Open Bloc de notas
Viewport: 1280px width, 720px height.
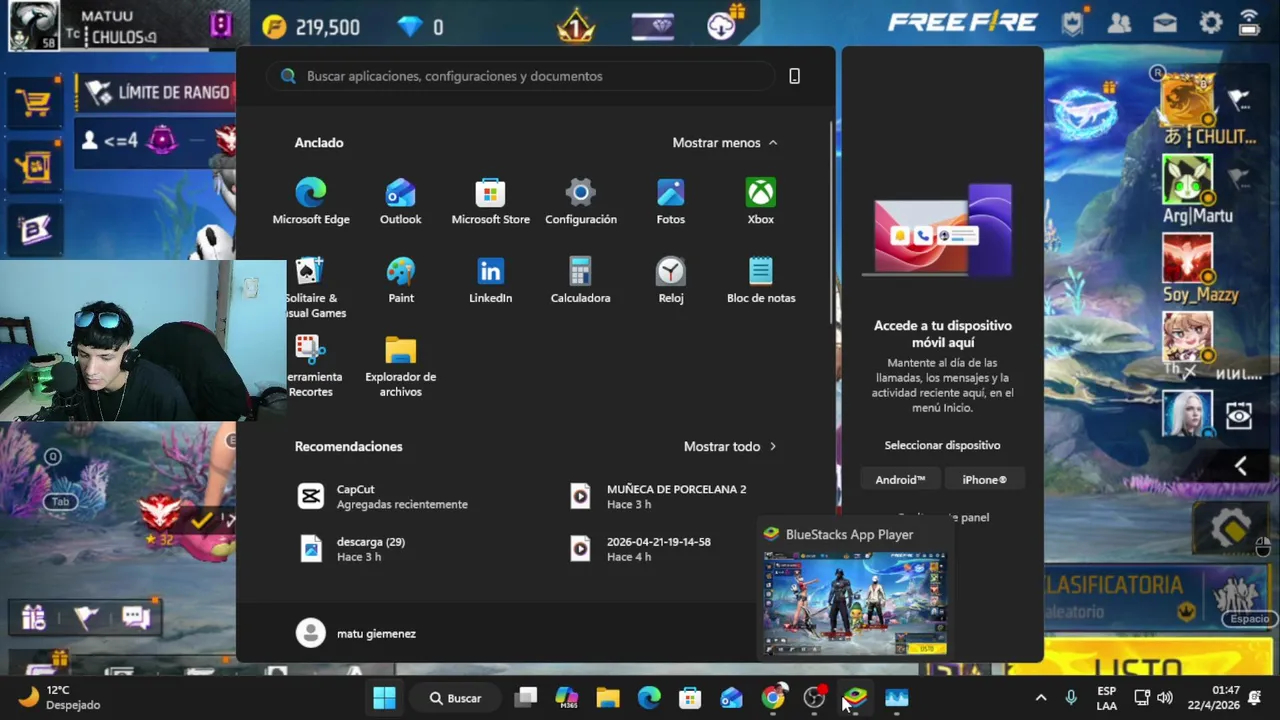coord(760,281)
